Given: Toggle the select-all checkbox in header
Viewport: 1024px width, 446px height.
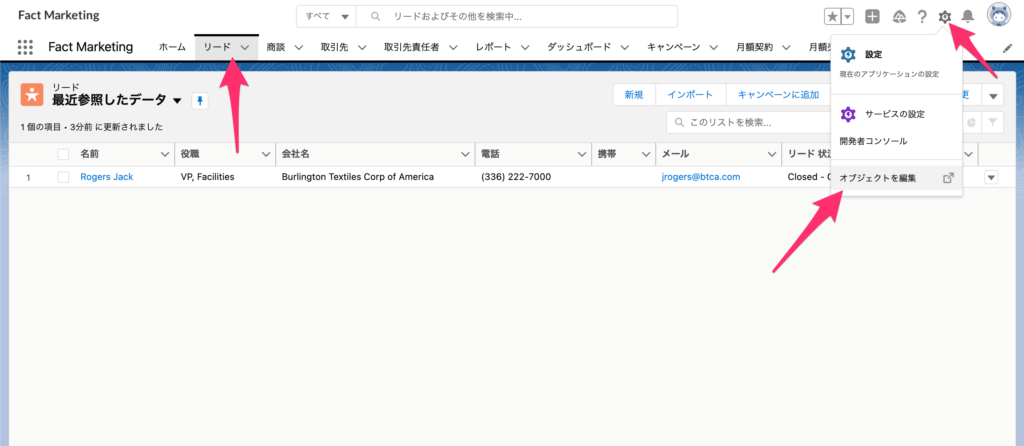Looking at the screenshot, I should click(x=63, y=155).
